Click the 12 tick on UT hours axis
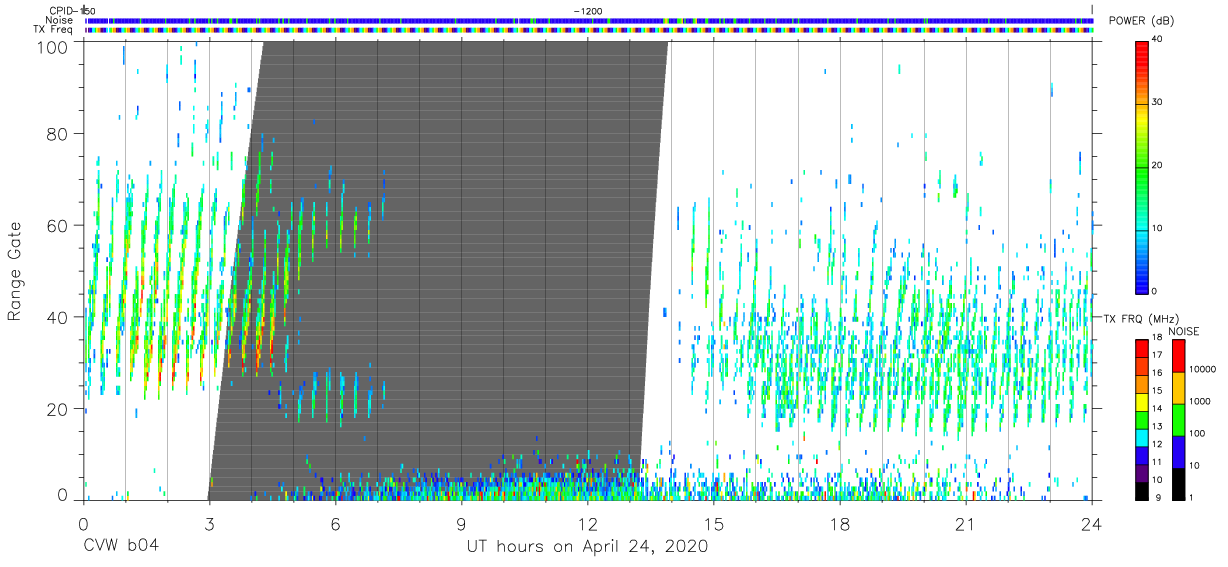The width and height of the screenshot is (1228, 567). (588, 523)
